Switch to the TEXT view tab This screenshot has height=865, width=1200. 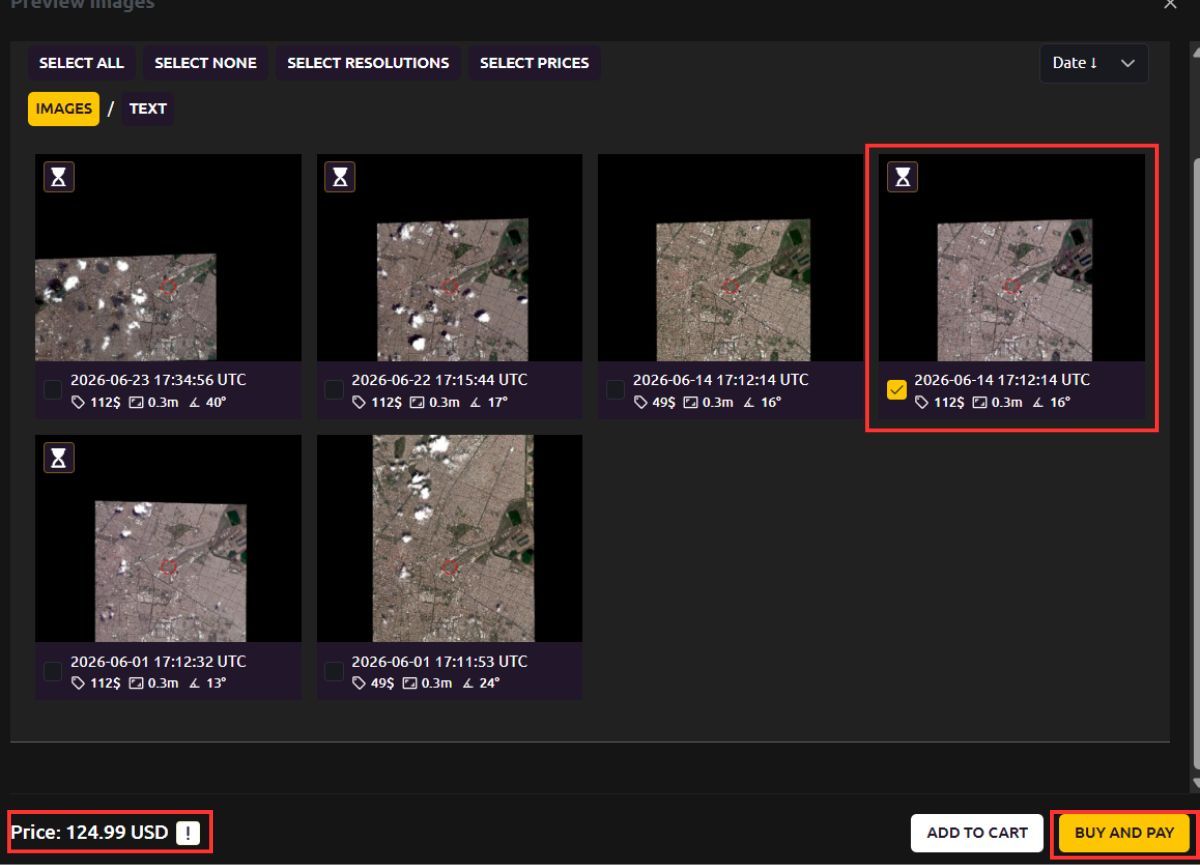[147, 109]
